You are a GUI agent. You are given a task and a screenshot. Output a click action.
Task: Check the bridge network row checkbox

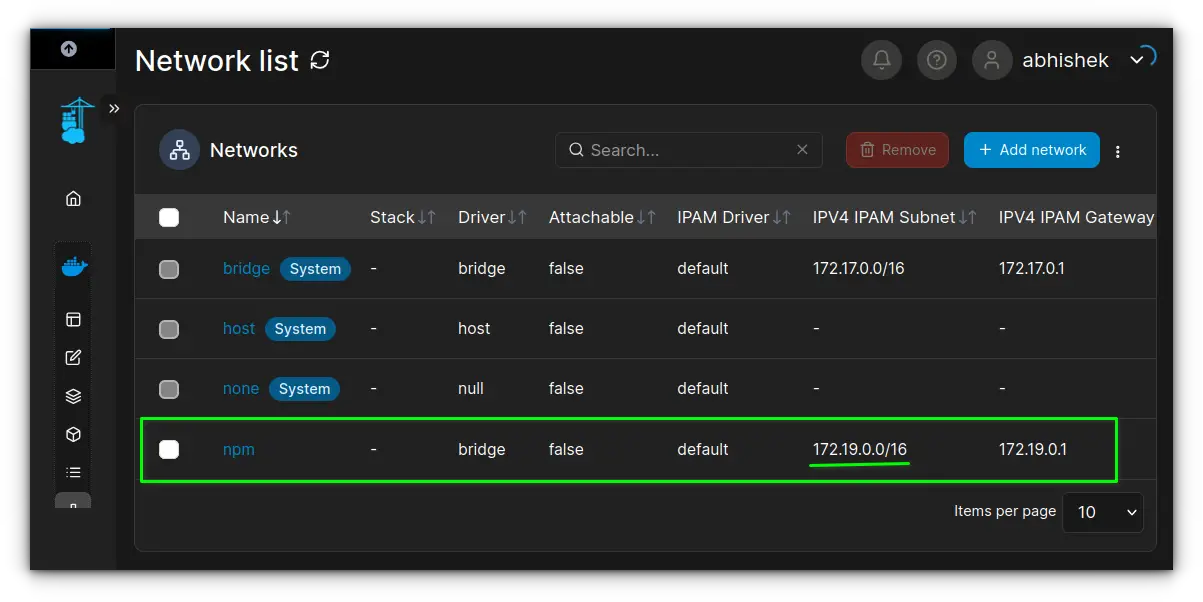click(169, 268)
